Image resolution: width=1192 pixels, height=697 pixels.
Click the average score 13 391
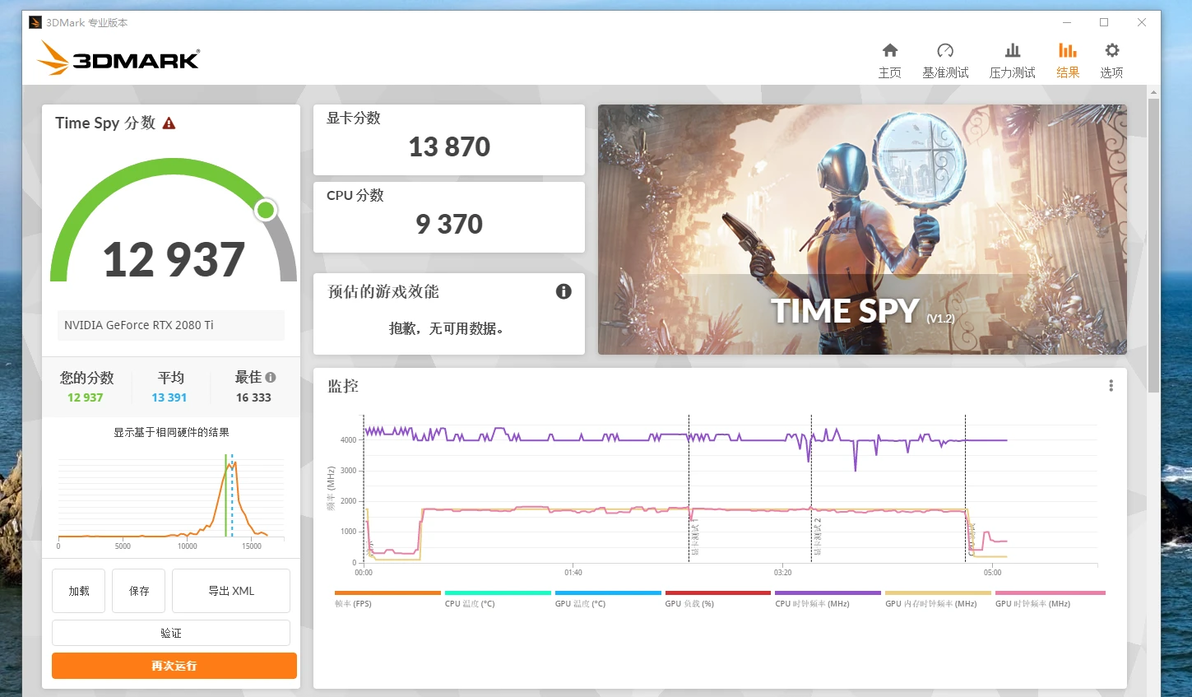click(x=169, y=398)
